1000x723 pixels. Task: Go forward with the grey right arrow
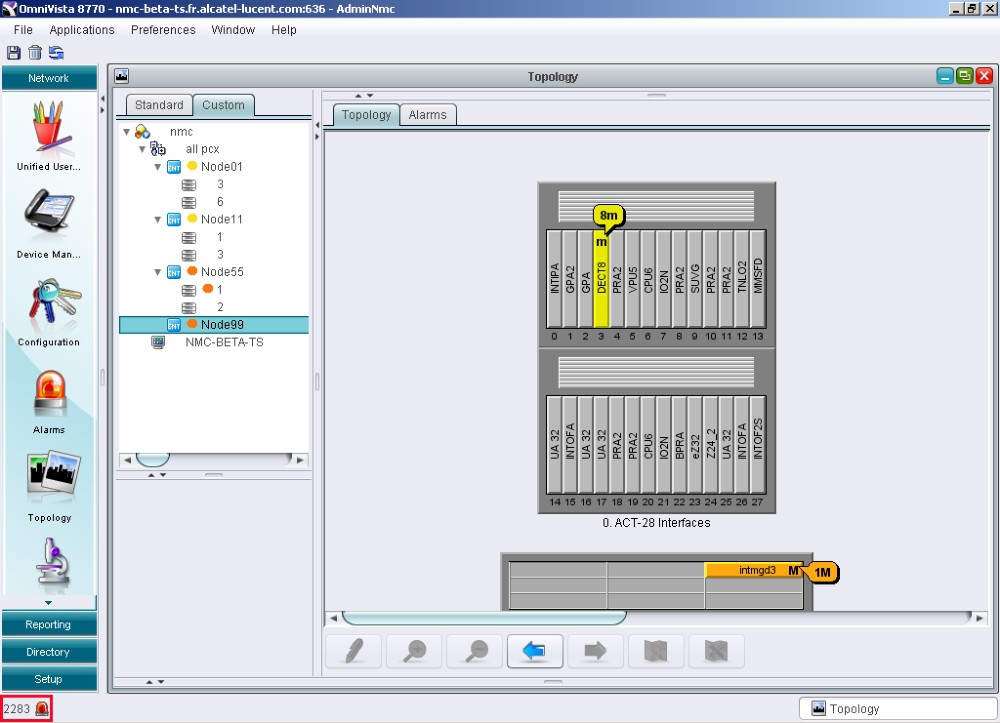click(x=595, y=651)
